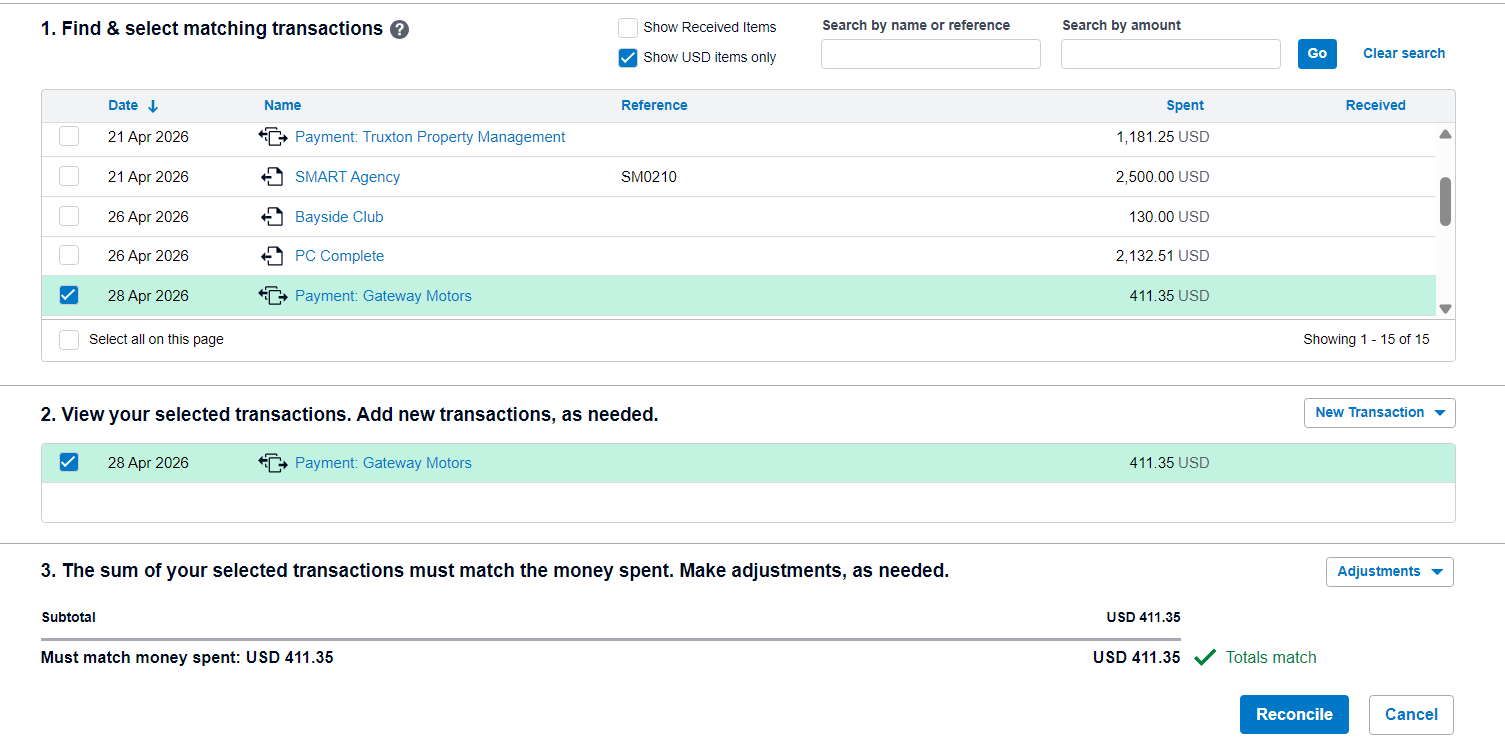Check Select all on this page
Screen dimensions: 1505x739
pyautogui.click(x=69, y=340)
